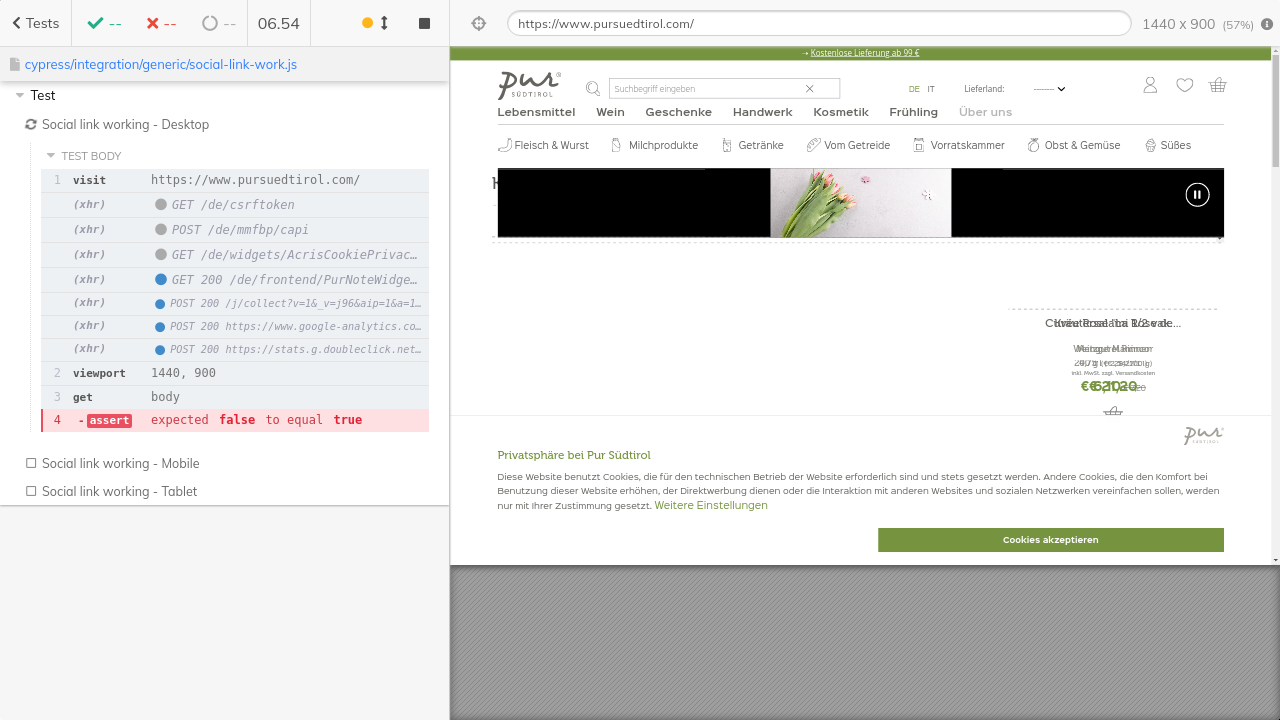
Task: Click the viewport info icon
Action: pos(1267,24)
